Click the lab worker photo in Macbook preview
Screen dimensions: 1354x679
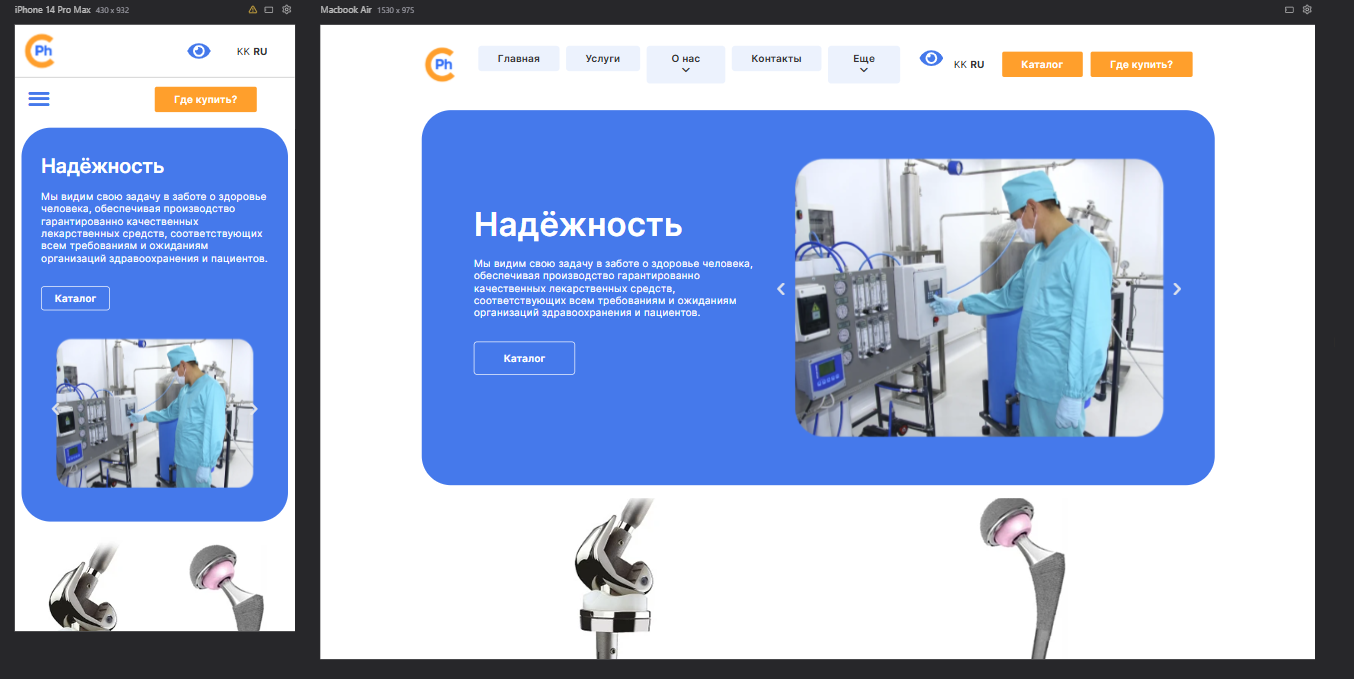[979, 297]
